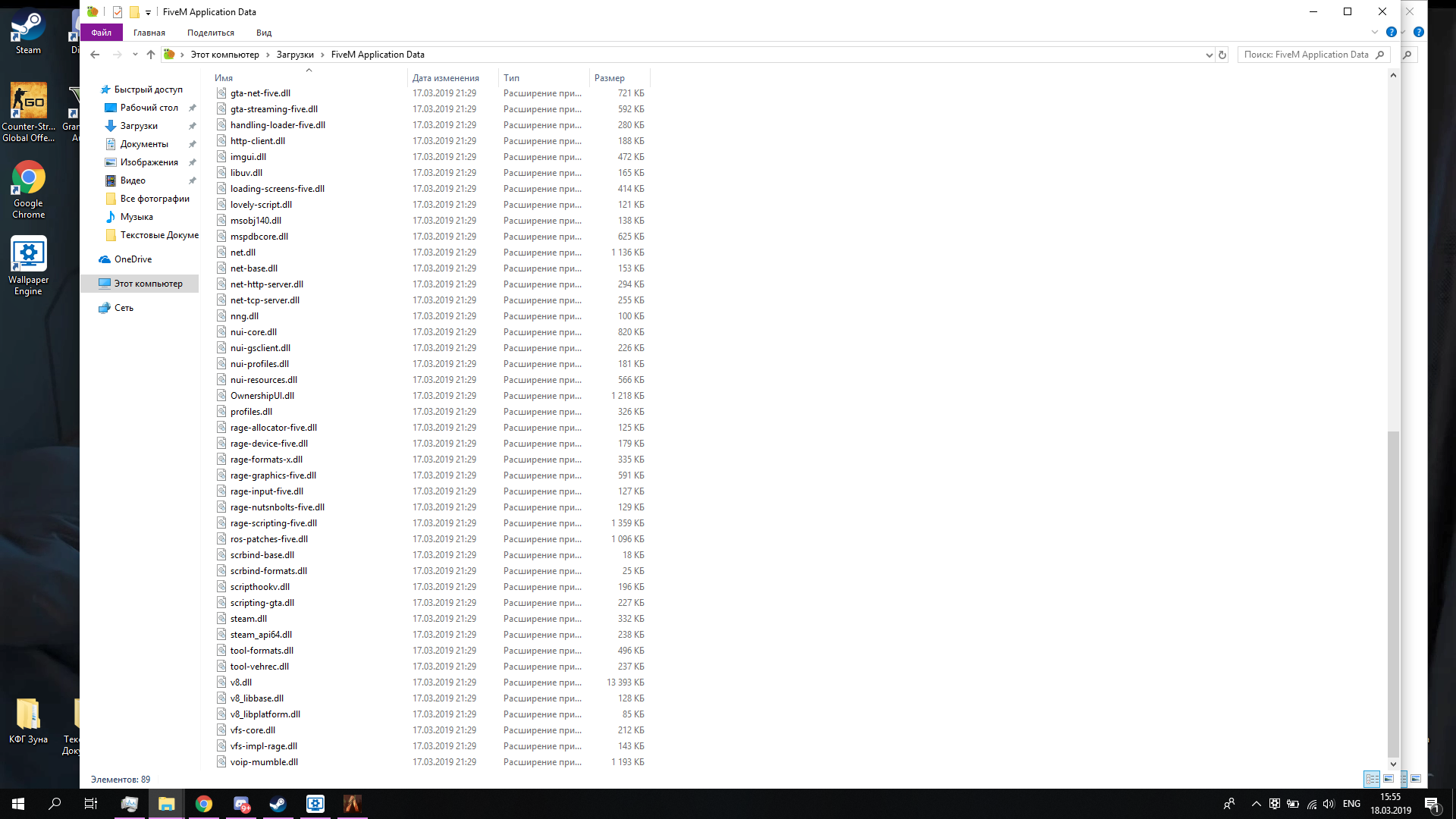
Task: Open the Файл ribbon tab
Action: (101, 33)
